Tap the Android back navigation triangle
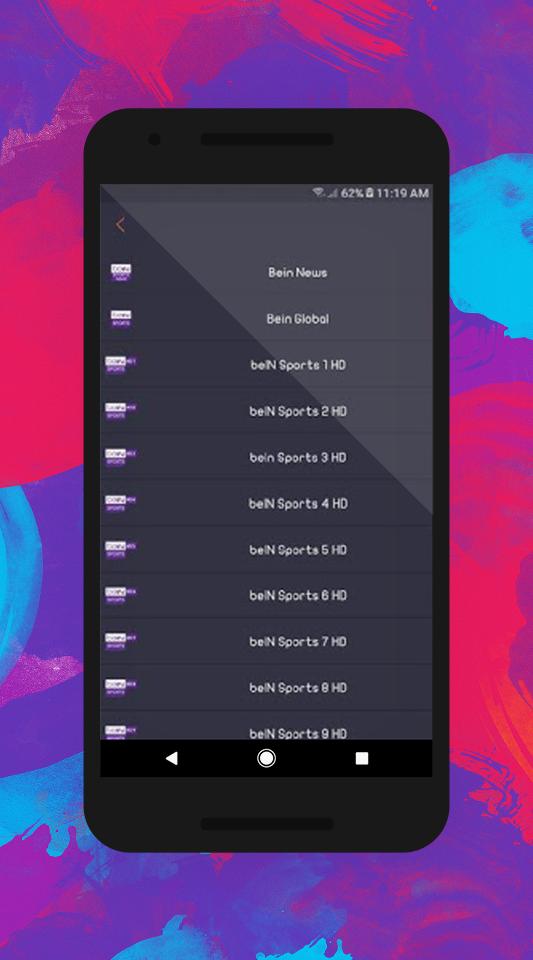 172,759
